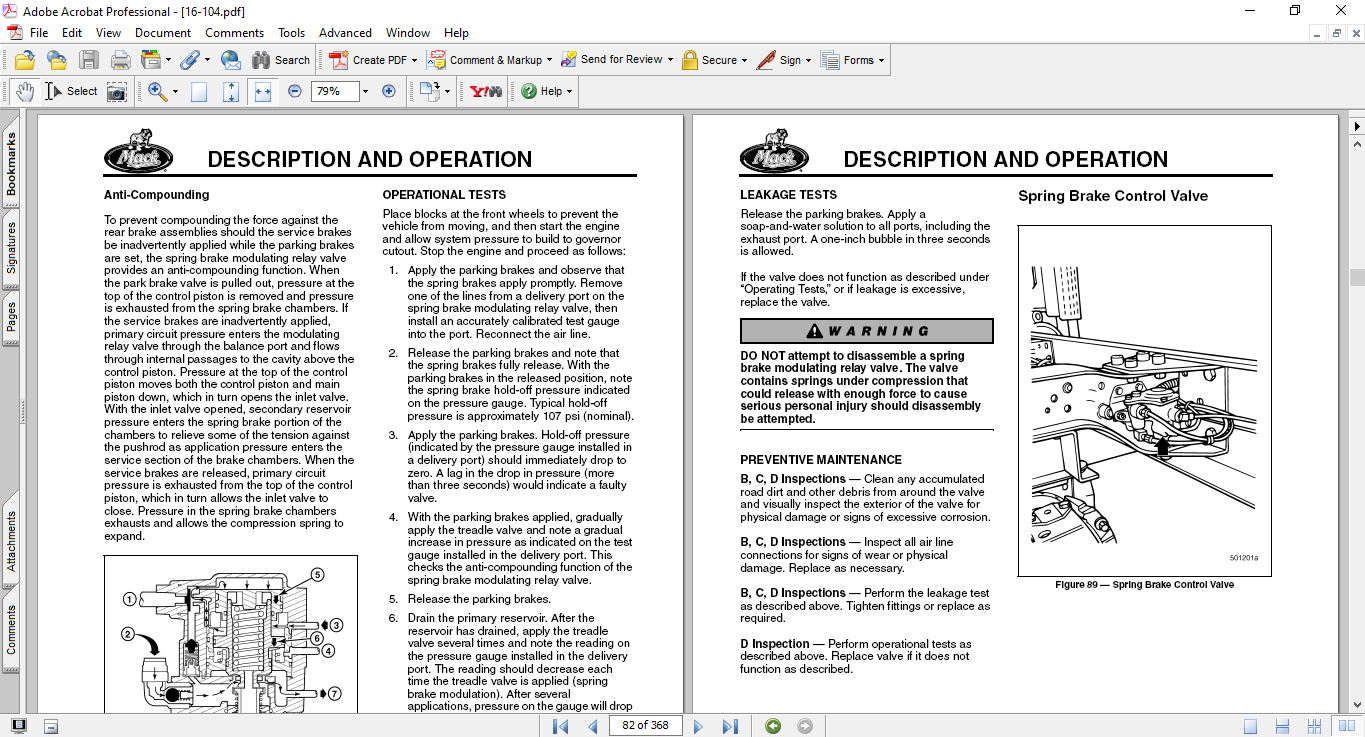Click the page number input field
Image resolution: width=1365 pixels, height=737 pixels.
tap(645, 726)
